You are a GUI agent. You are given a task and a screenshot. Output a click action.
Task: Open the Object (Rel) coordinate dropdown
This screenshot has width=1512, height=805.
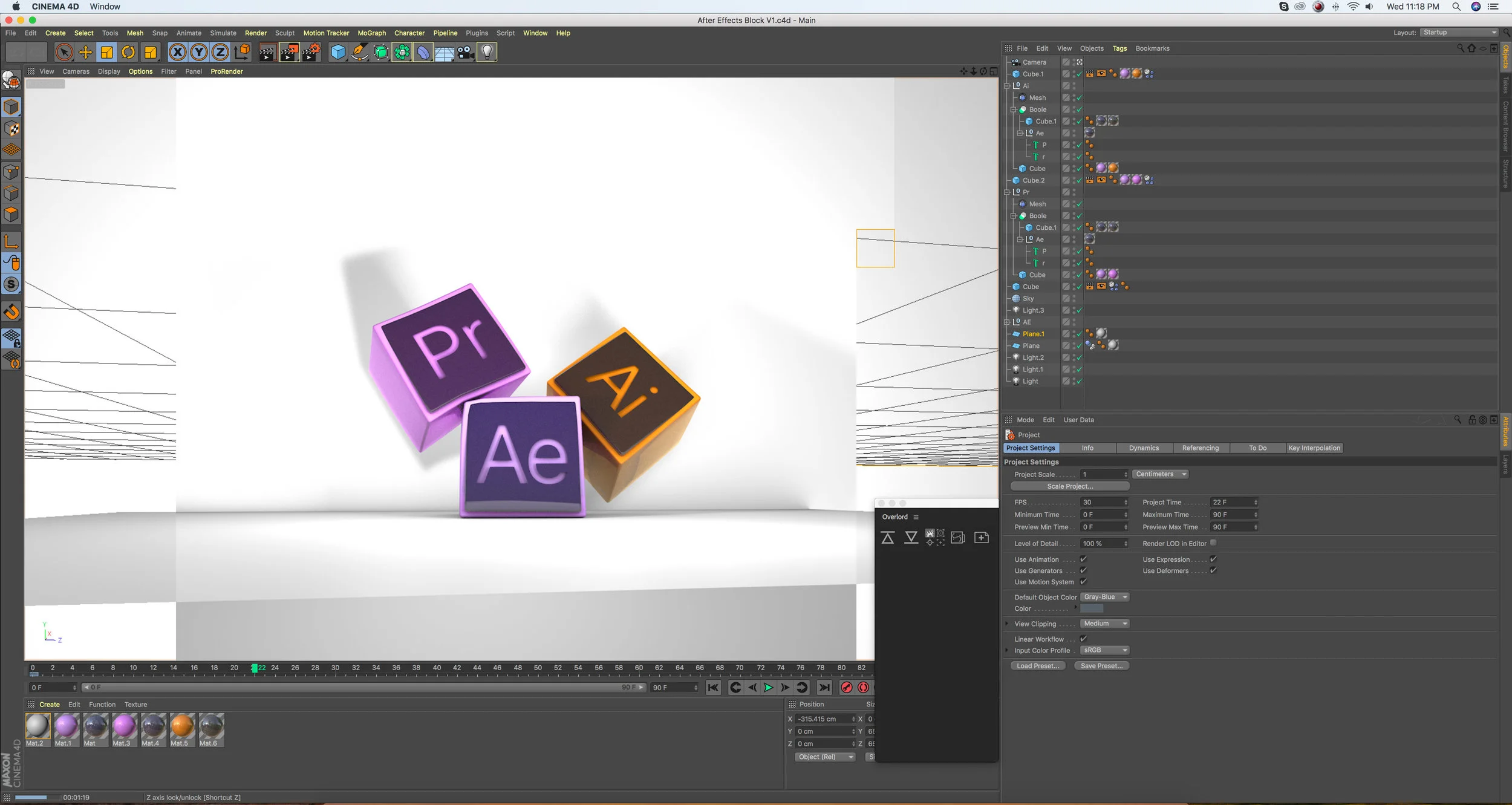click(825, 757)
